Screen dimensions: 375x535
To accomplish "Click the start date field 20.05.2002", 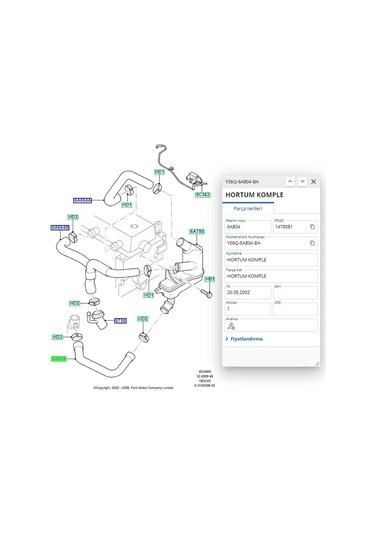I will tap(248, 292).
